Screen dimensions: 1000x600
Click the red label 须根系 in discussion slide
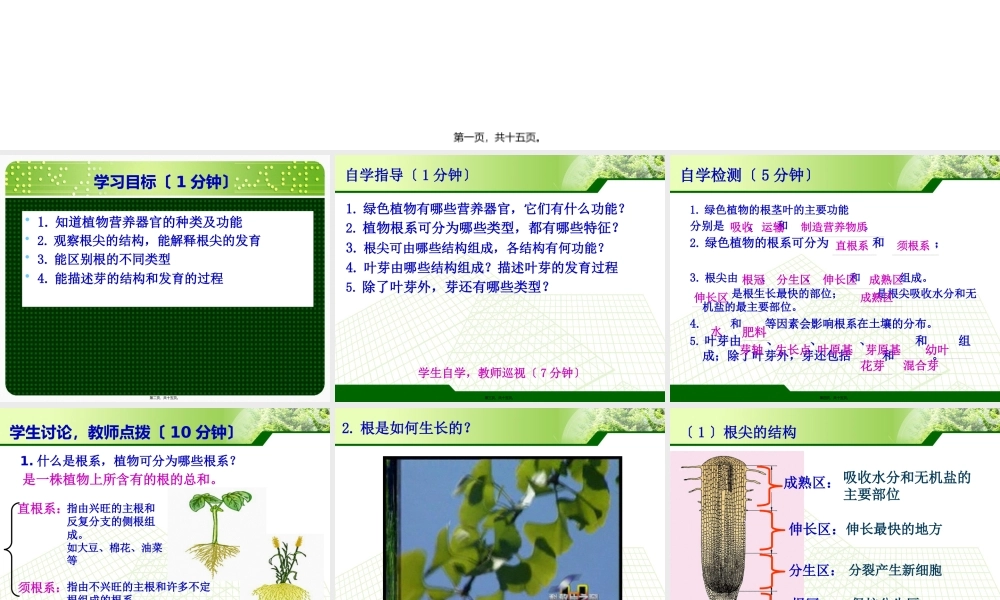coord(39,587)
